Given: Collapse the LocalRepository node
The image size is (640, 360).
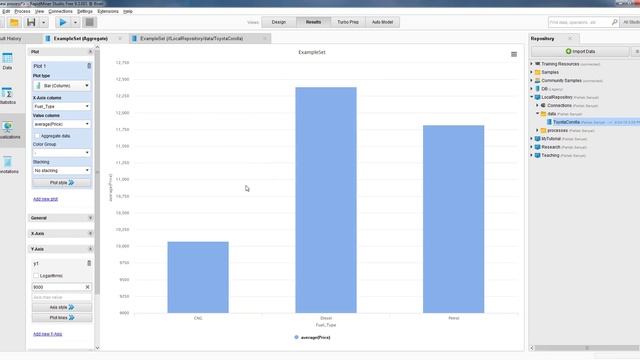Looking at the screenshot, I should pyautogui.click(x=532, y=97).
